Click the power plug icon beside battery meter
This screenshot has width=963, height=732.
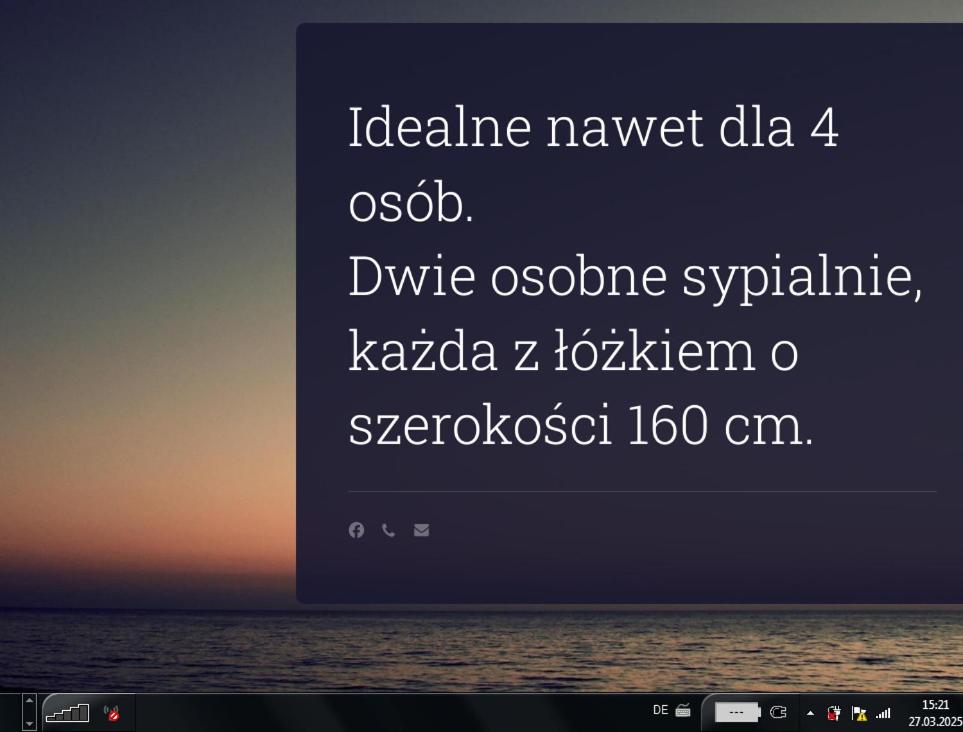[x=779, y=713]
